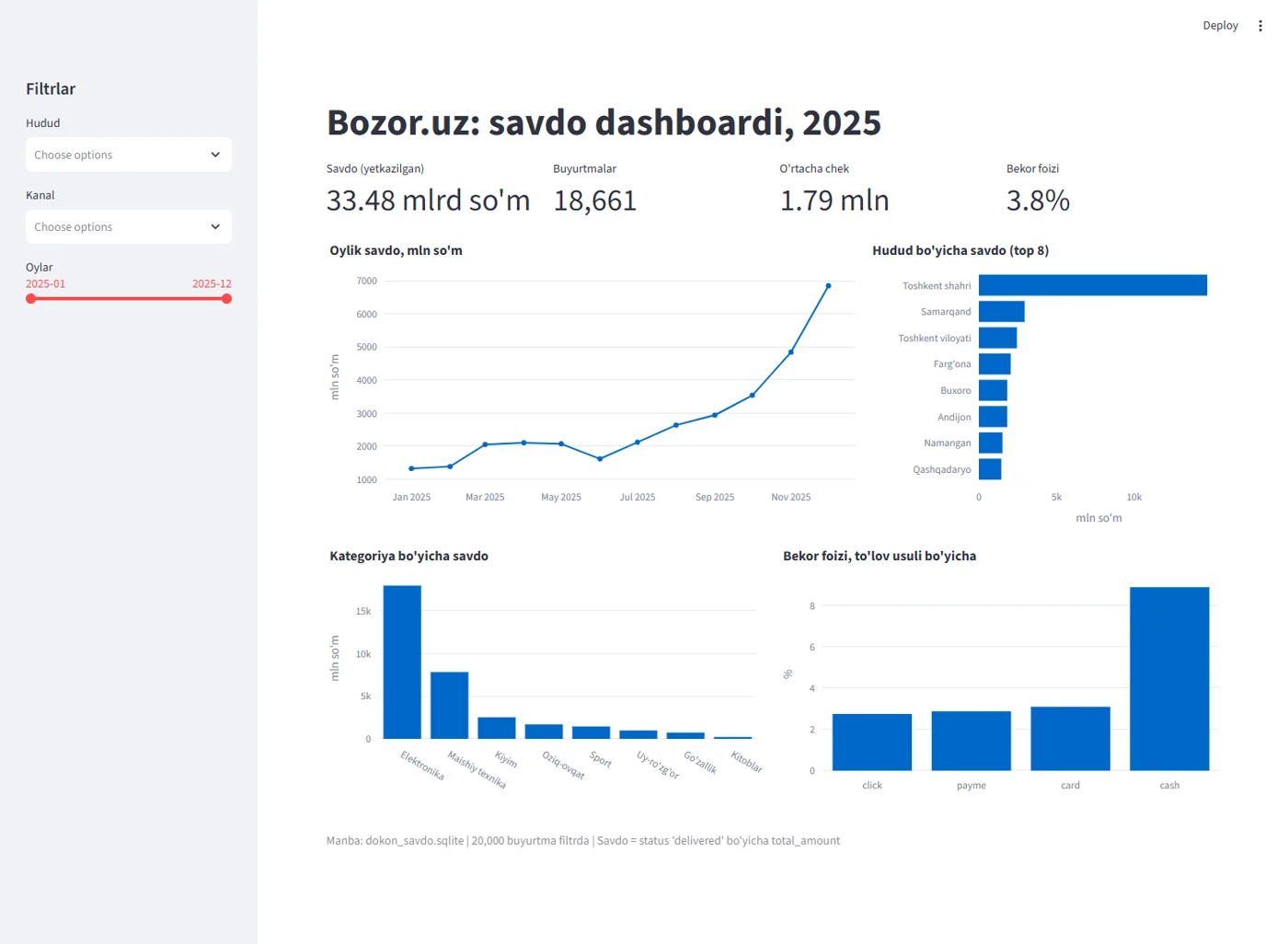Click the Oylar slider label

pos(40,267)
